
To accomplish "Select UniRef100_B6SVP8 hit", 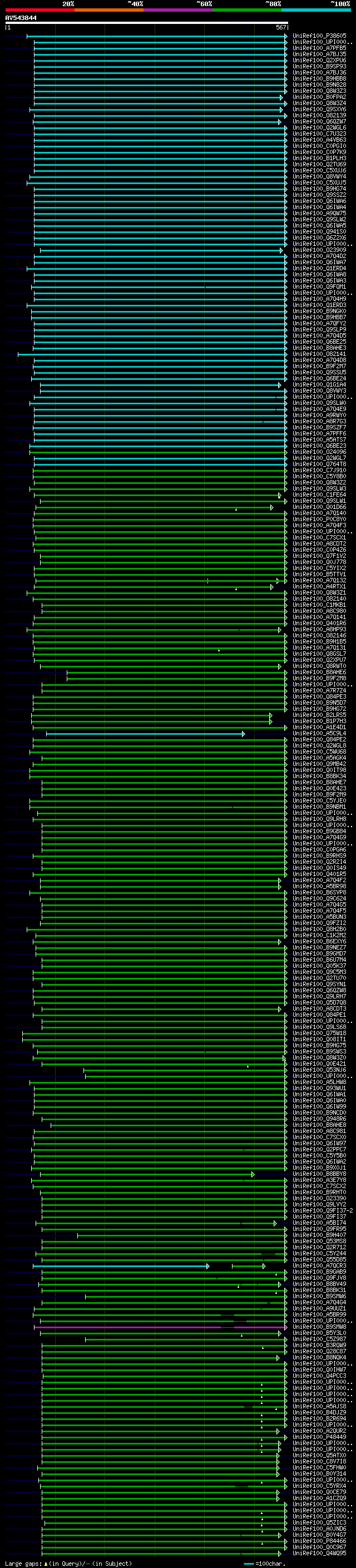I will (319, 892).
